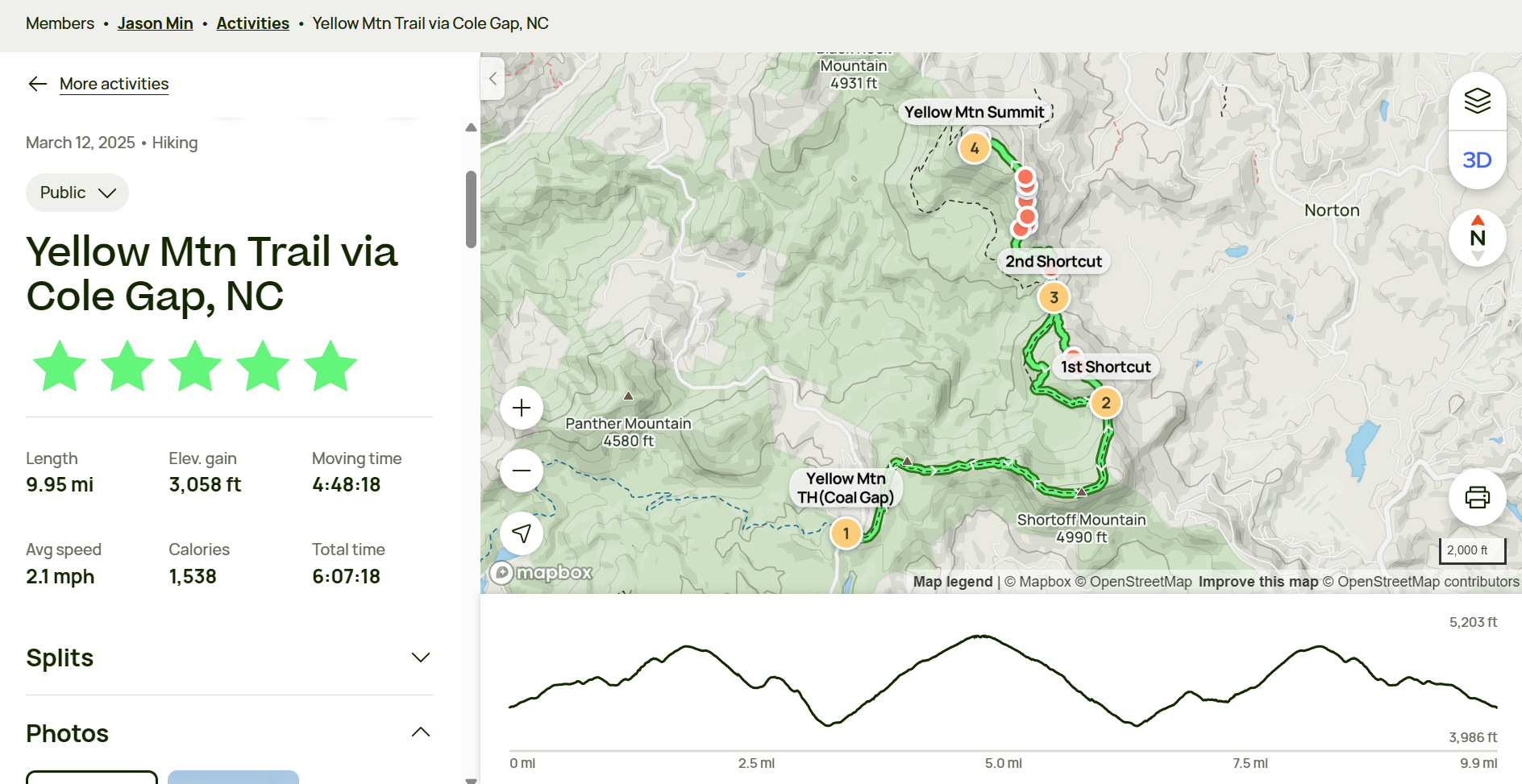Image resolution: width=1522 pixels, height=784 pixels.
Task: Click waypoint marker 1 on the map
Action: 846,533
